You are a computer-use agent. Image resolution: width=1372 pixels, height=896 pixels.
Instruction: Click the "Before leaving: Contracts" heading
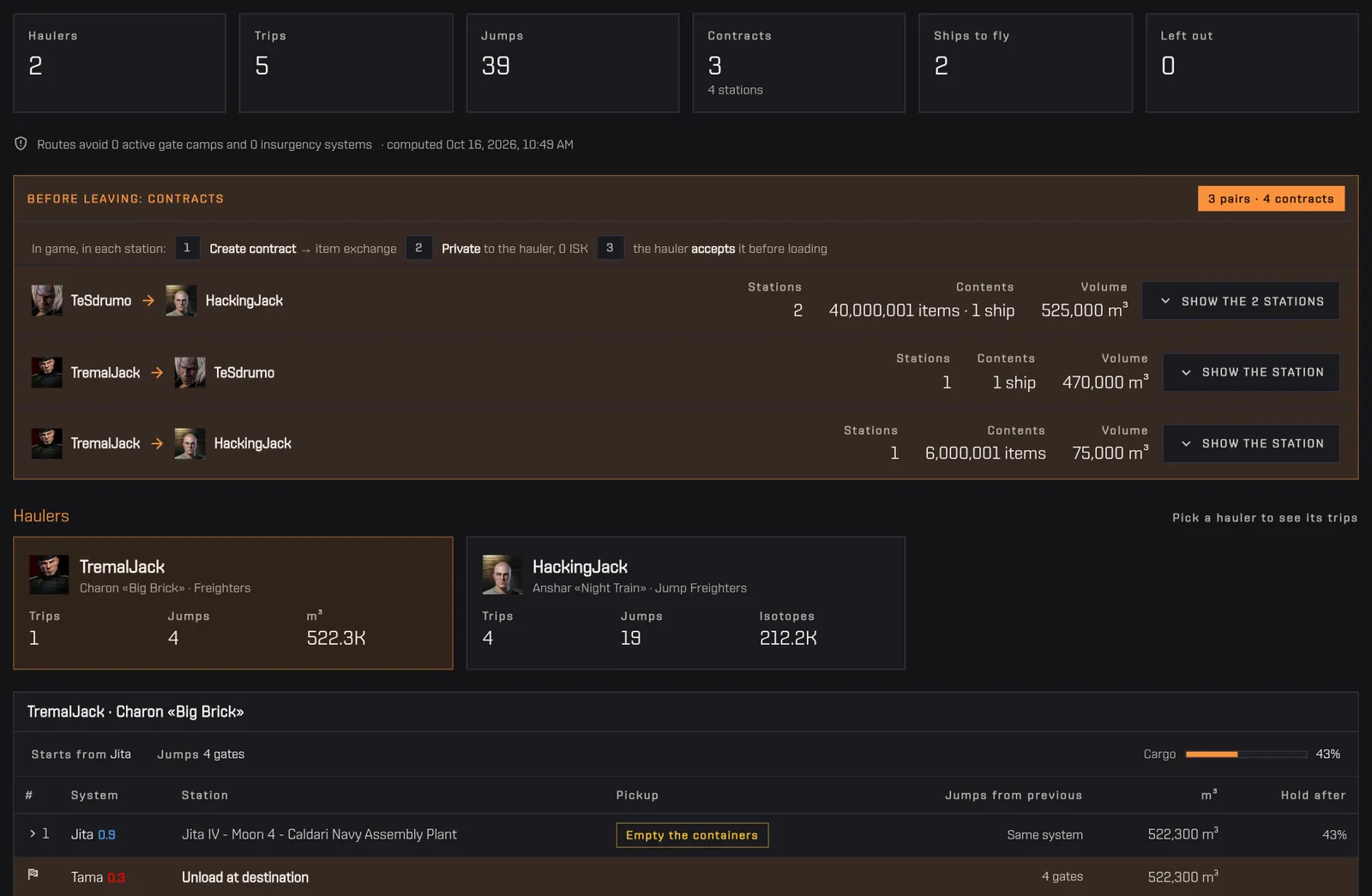[x=125, y=199]
